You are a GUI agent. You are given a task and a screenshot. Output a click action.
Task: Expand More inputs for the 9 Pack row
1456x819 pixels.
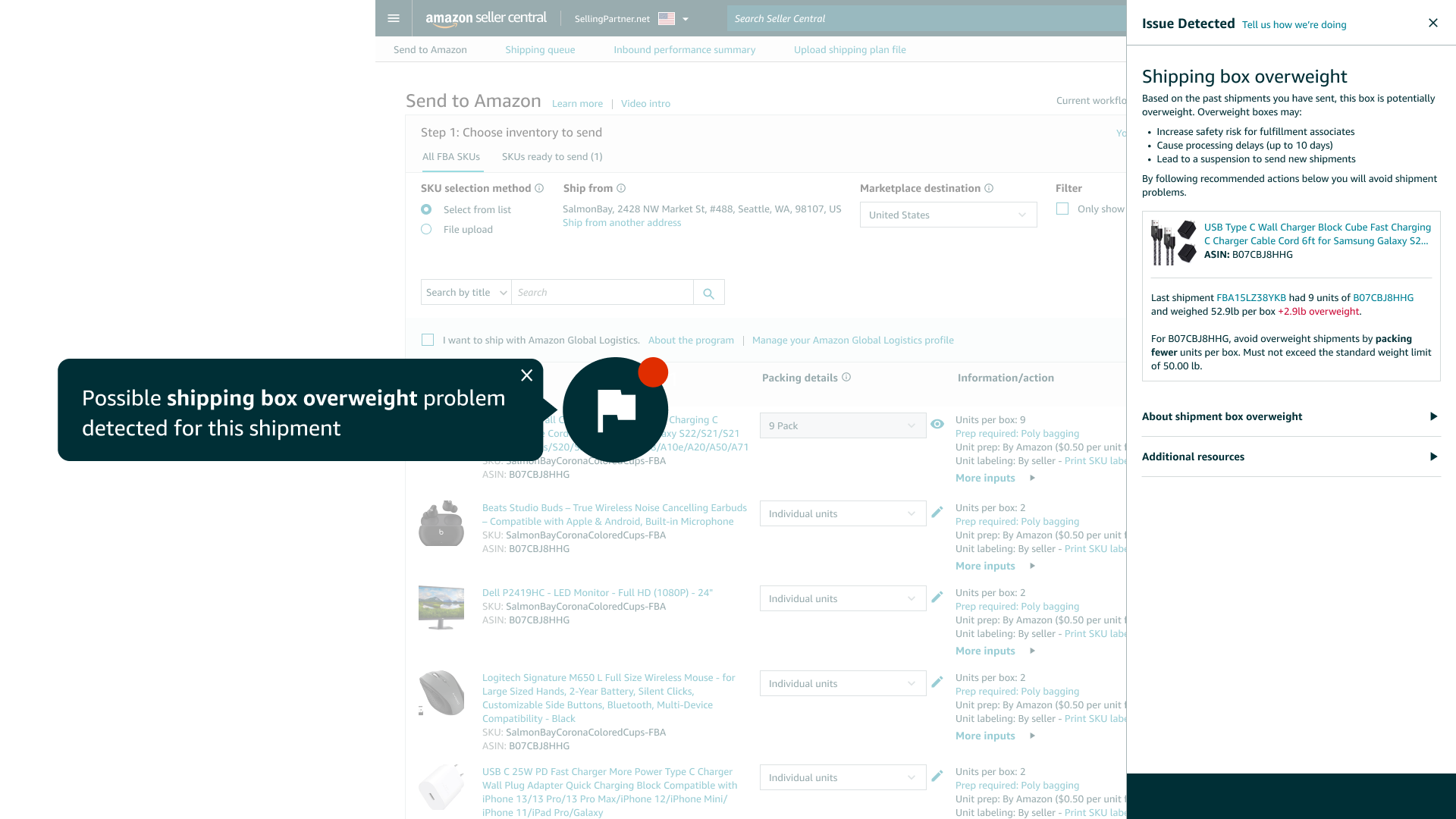click(995, 478)
